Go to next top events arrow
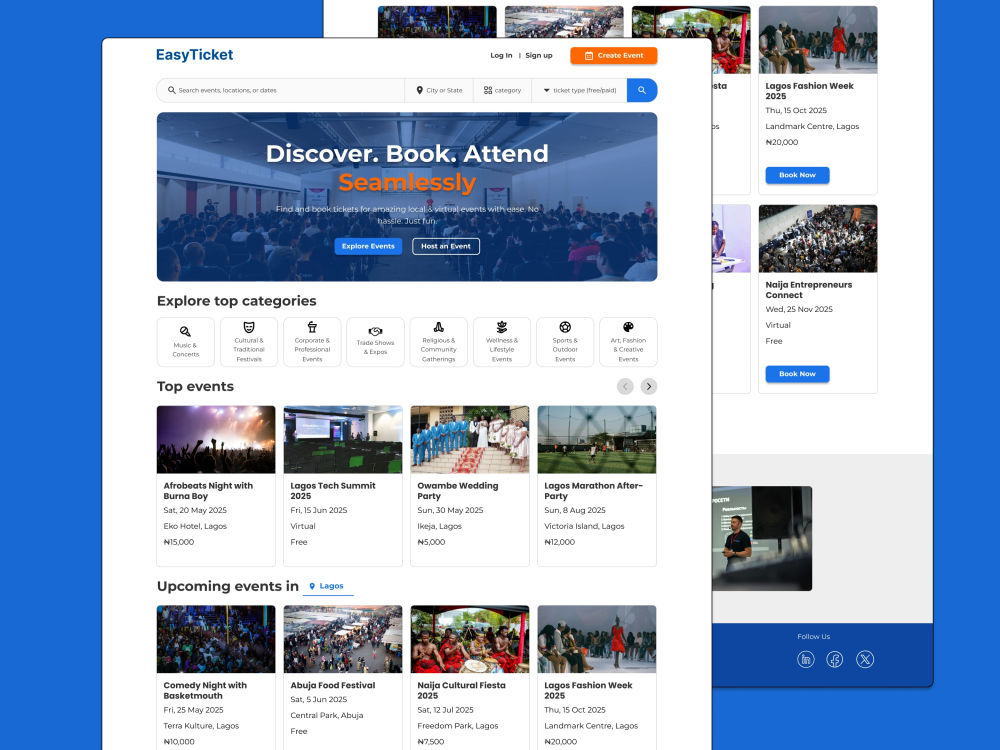Viewport: 1000px width, 750px height. pos(649,386)
